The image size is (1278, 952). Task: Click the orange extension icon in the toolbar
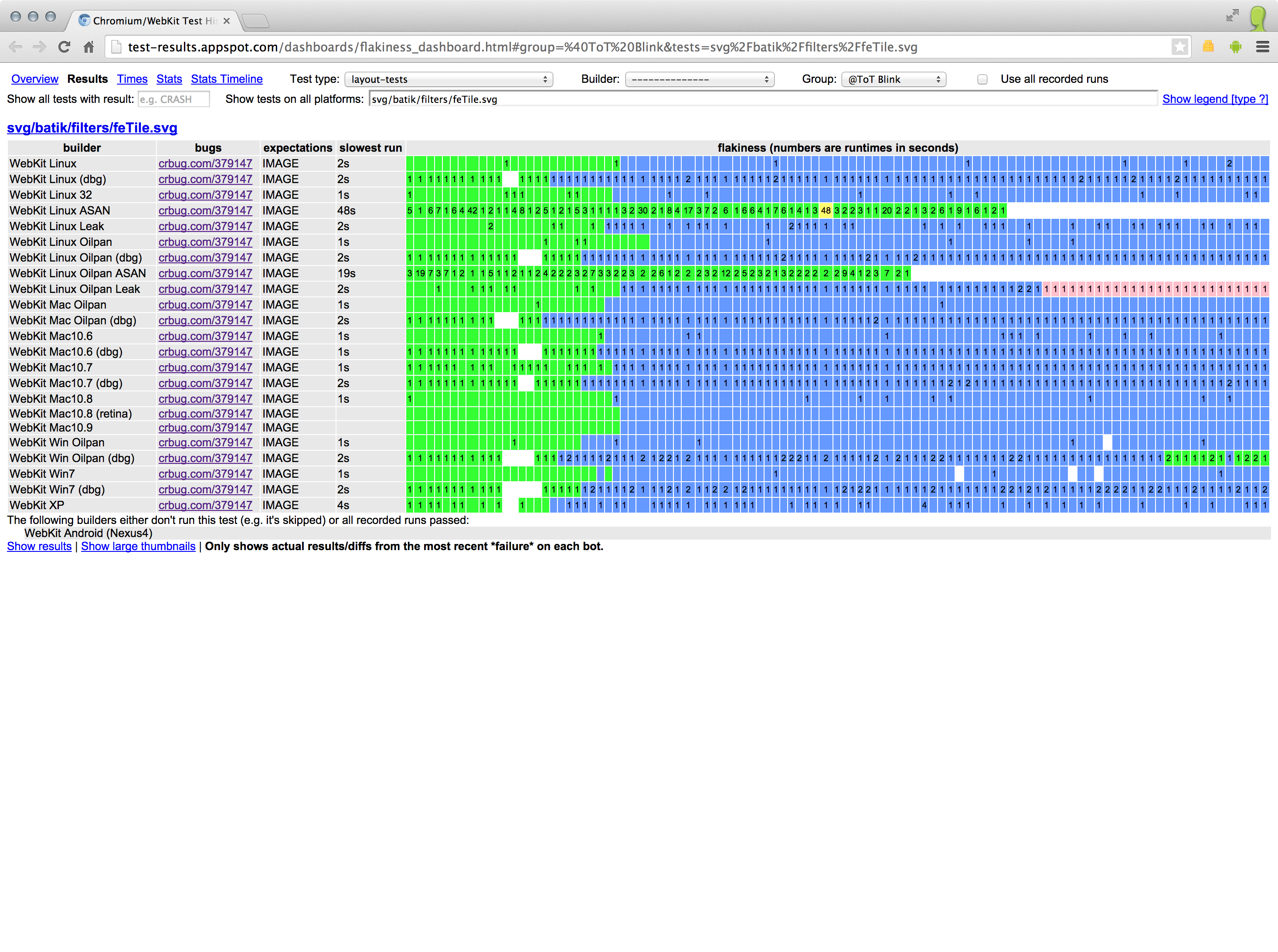1208,47
